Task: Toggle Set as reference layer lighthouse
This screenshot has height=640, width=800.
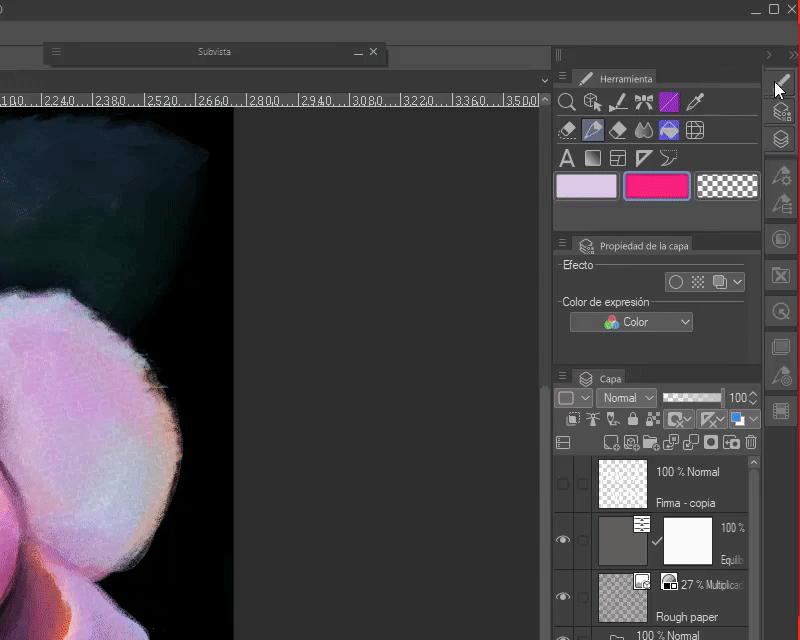Action: (593, 420)
